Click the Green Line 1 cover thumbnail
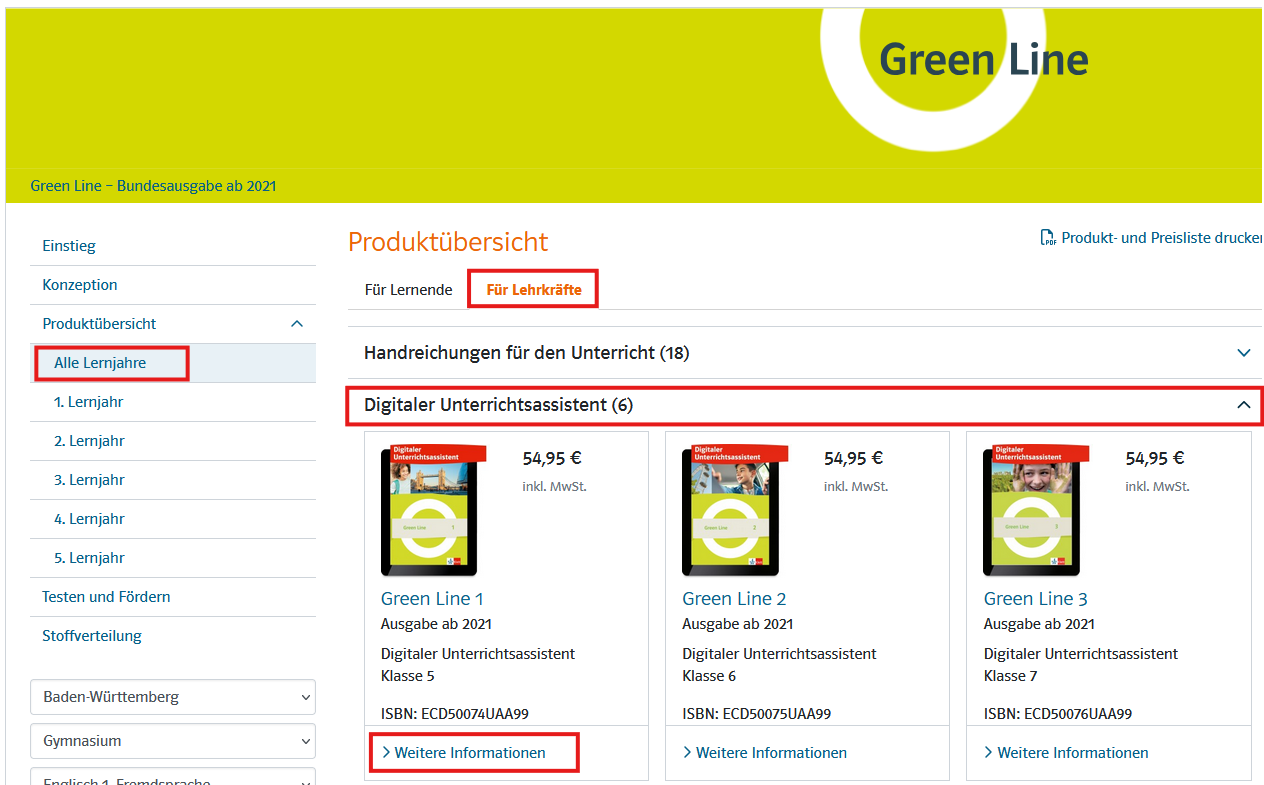This screenshot has width=1264, height=785. pos(432,510)
